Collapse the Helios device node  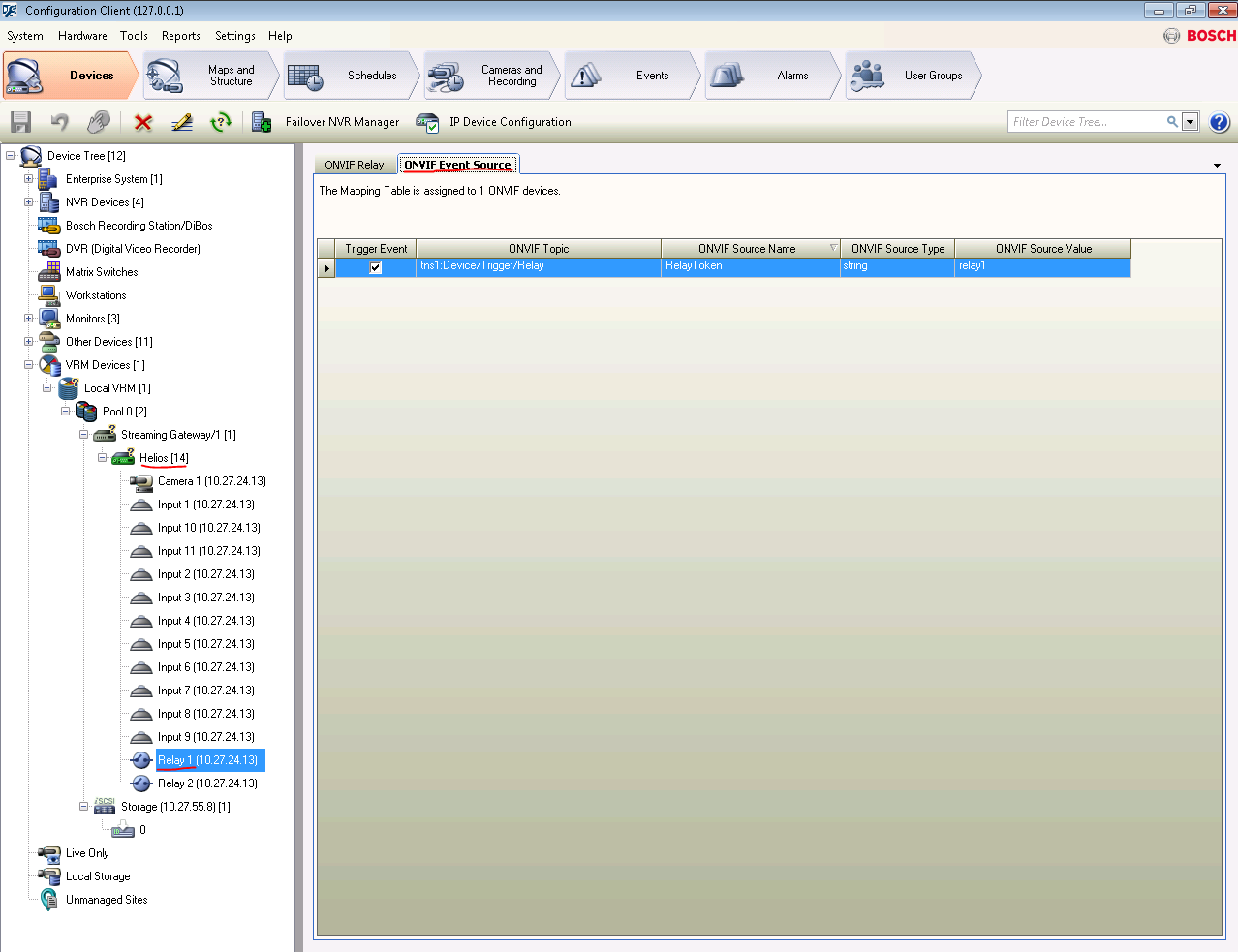(102, 458)
